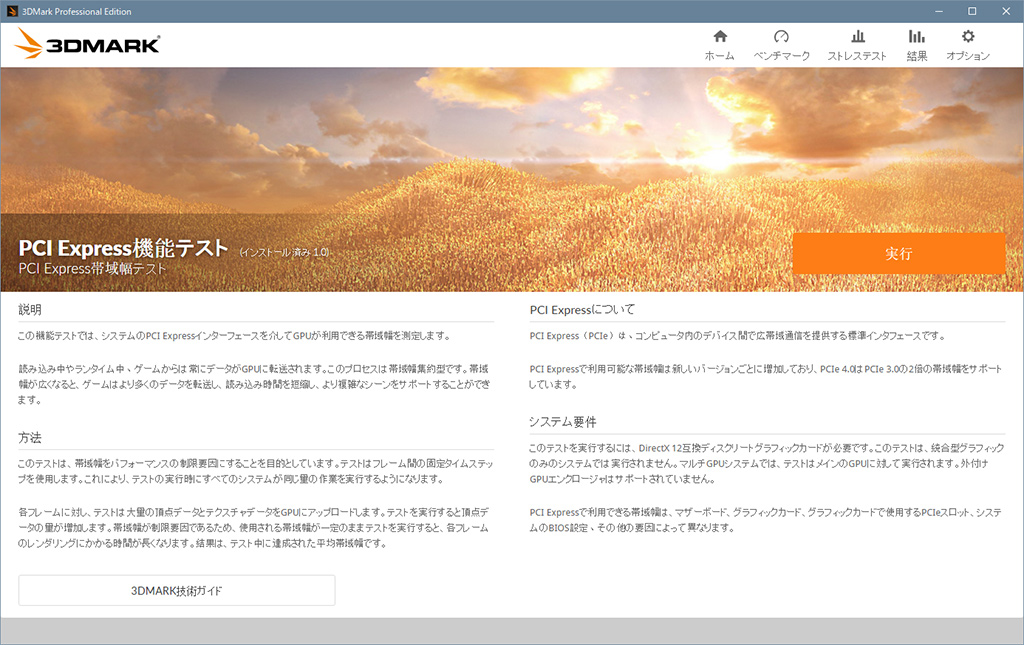Select the 結果 text label

tap(916, 56)
